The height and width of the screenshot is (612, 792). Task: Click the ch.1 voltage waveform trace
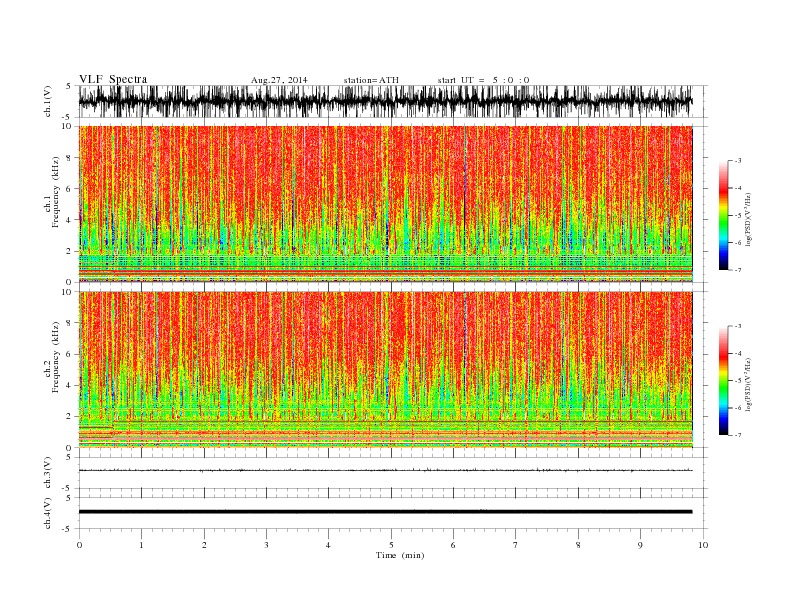click(x=385, y=101)
